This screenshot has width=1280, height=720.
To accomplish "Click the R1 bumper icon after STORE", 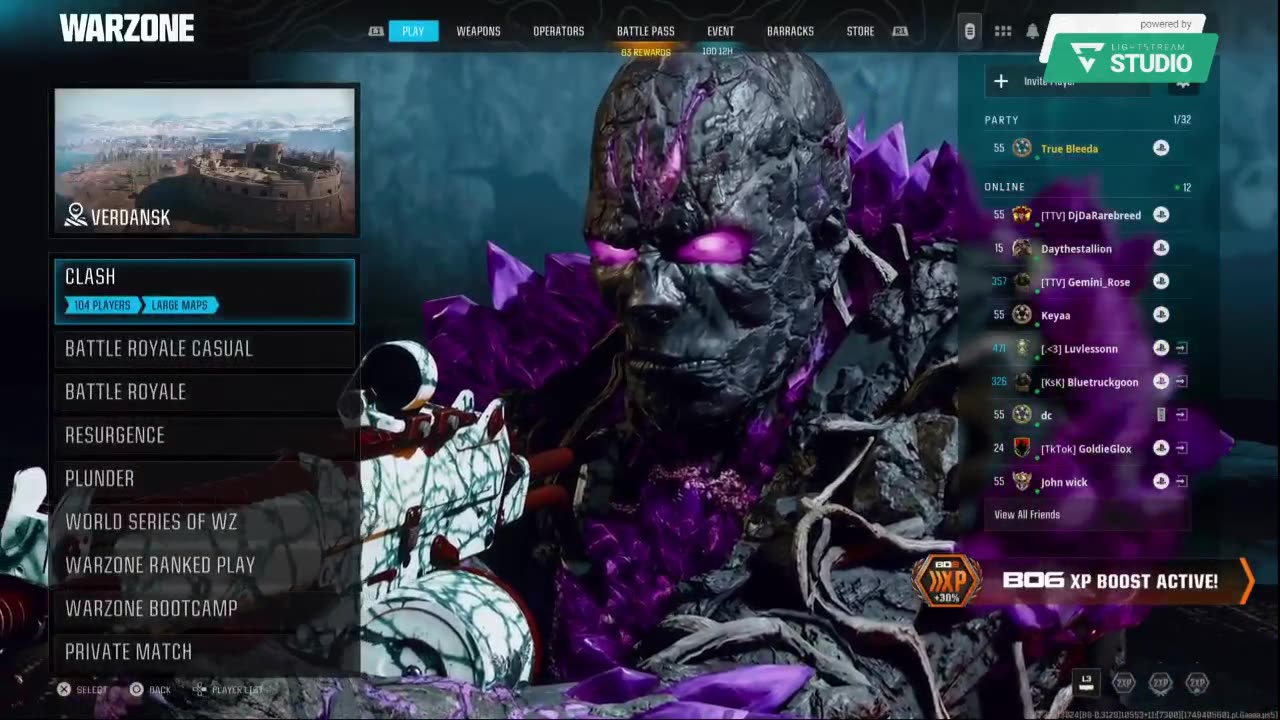I will point(900,31).
